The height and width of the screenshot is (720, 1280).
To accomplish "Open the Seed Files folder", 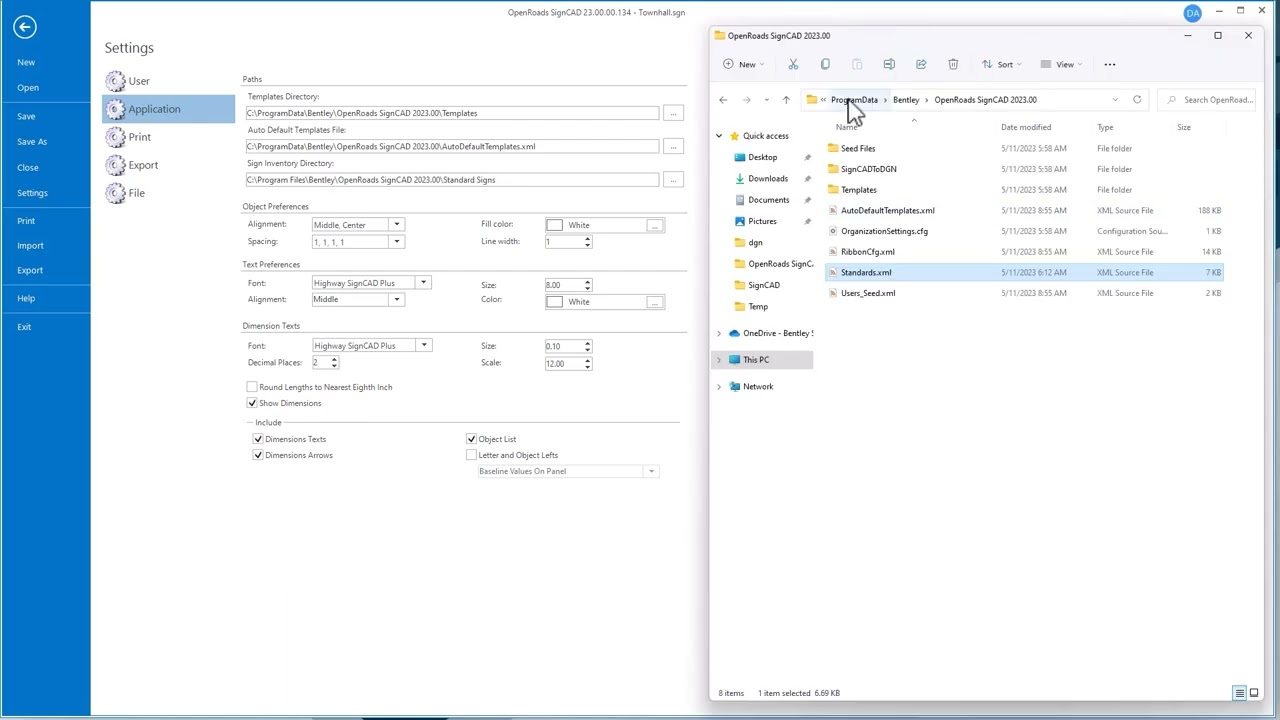I will (x=858, y=149).
